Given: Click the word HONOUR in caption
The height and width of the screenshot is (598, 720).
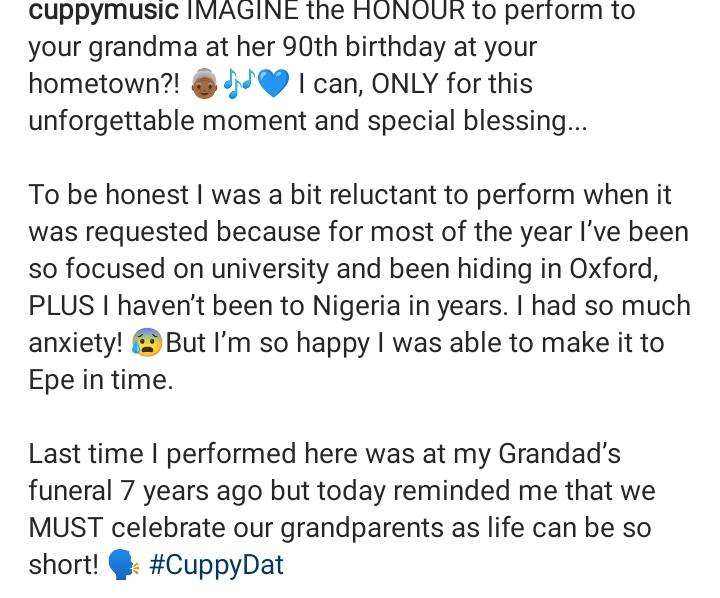Looking at the screenshot, I should click(408, 10).
